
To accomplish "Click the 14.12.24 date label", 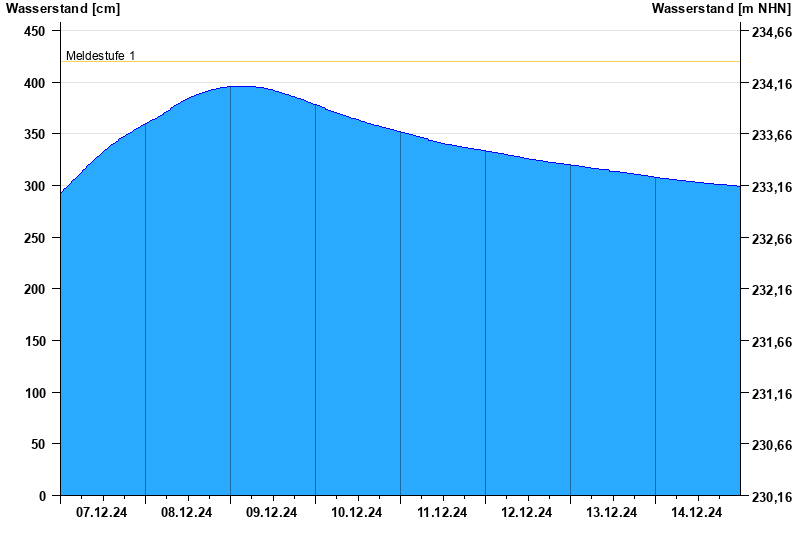I will click(696, 512).
